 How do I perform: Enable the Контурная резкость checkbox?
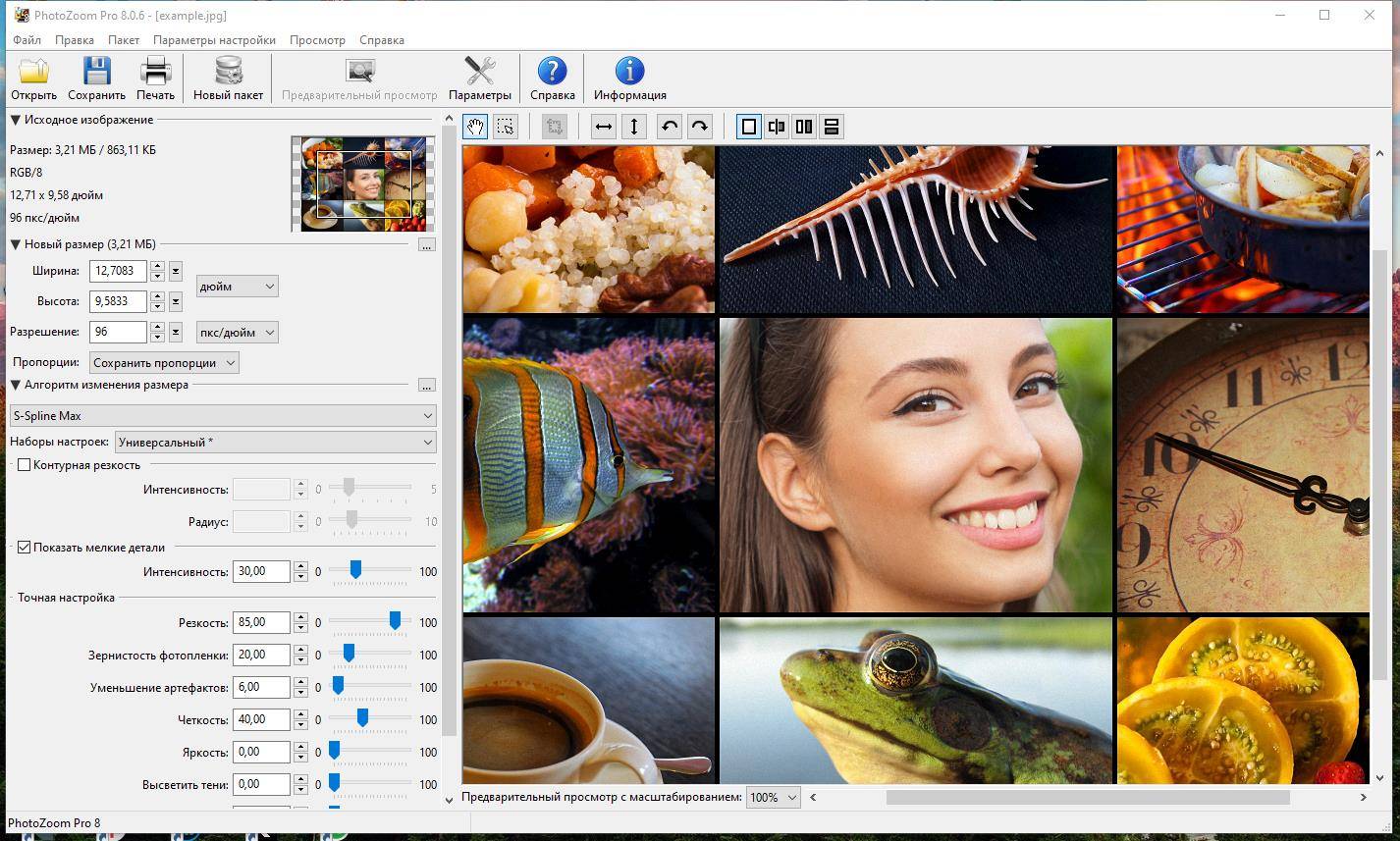(x=25, y=465)
